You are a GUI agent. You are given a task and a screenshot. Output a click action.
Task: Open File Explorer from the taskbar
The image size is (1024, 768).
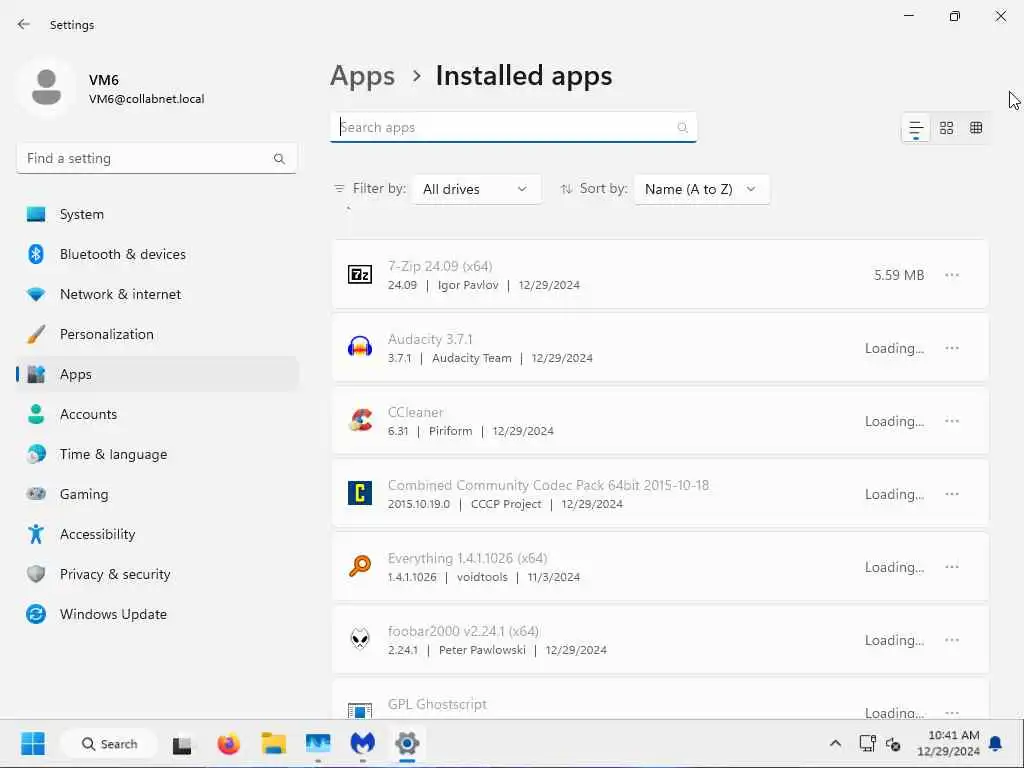coord(274,743)
